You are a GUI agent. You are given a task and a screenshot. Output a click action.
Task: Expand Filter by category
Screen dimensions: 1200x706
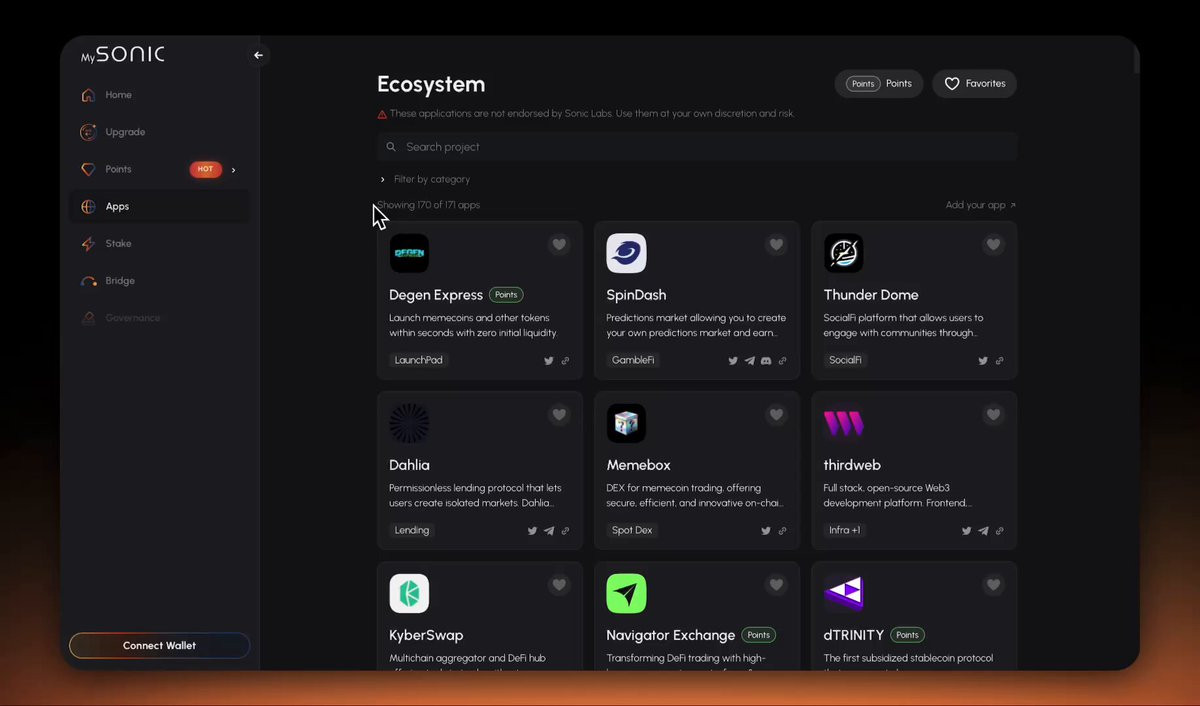[x=425, y=179]
